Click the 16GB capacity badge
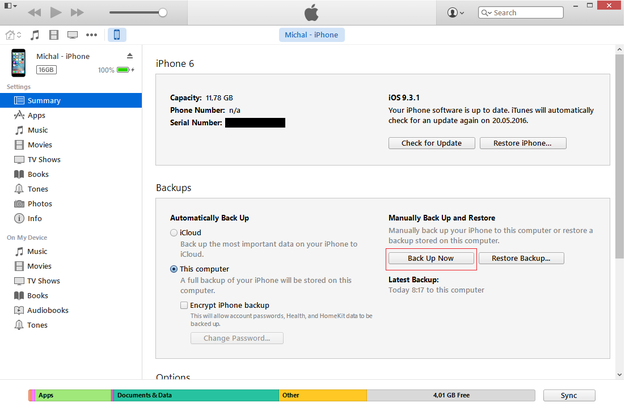625x411 pixels. pos(46,70)
